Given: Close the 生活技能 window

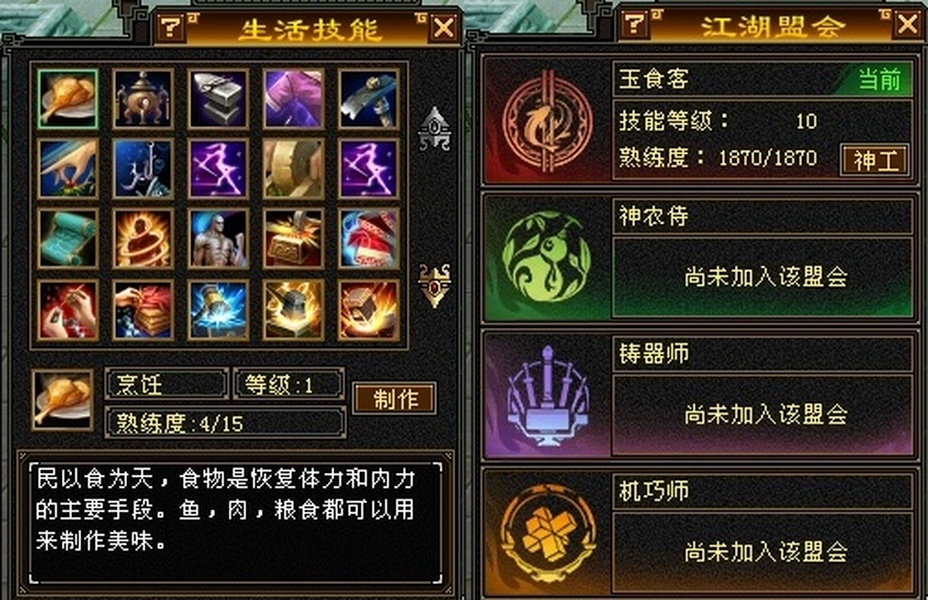Looking at the screenshot, I should [444, 27].
